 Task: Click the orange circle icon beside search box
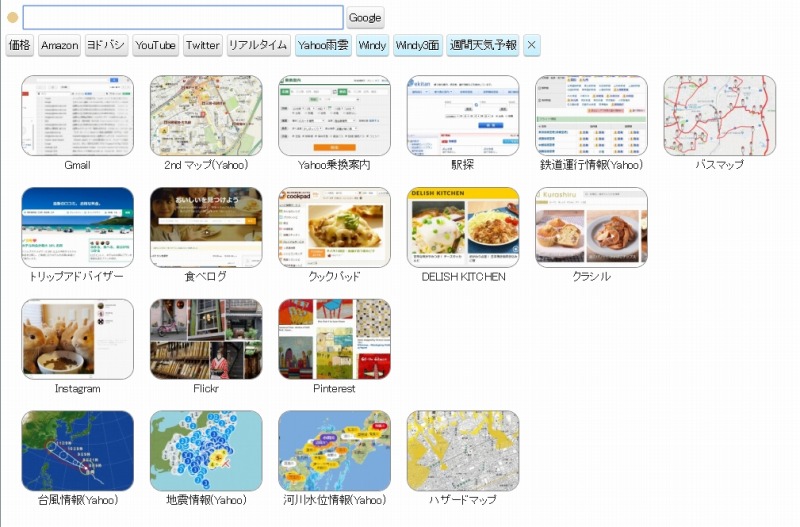[12, 18]
